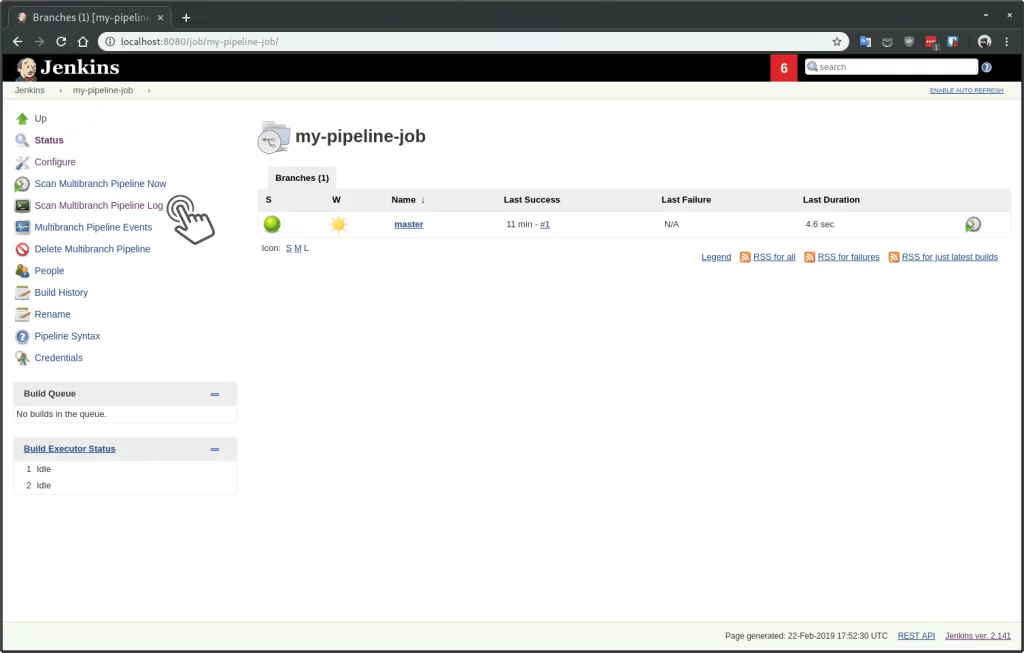Click the People icon in sidebar
The height and width of the screenshot is (653, 1024).
click(x=22, y=271)
